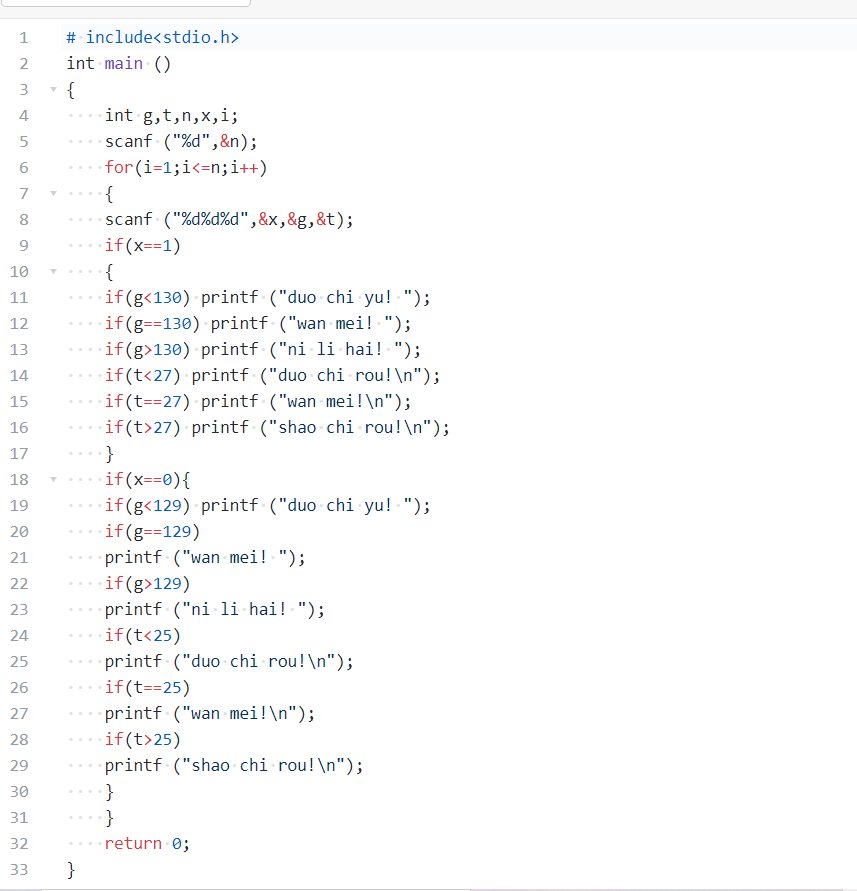857x891 pixels.
Task: Click line number 1 in the gutter
Action: (x=23, y=38)
